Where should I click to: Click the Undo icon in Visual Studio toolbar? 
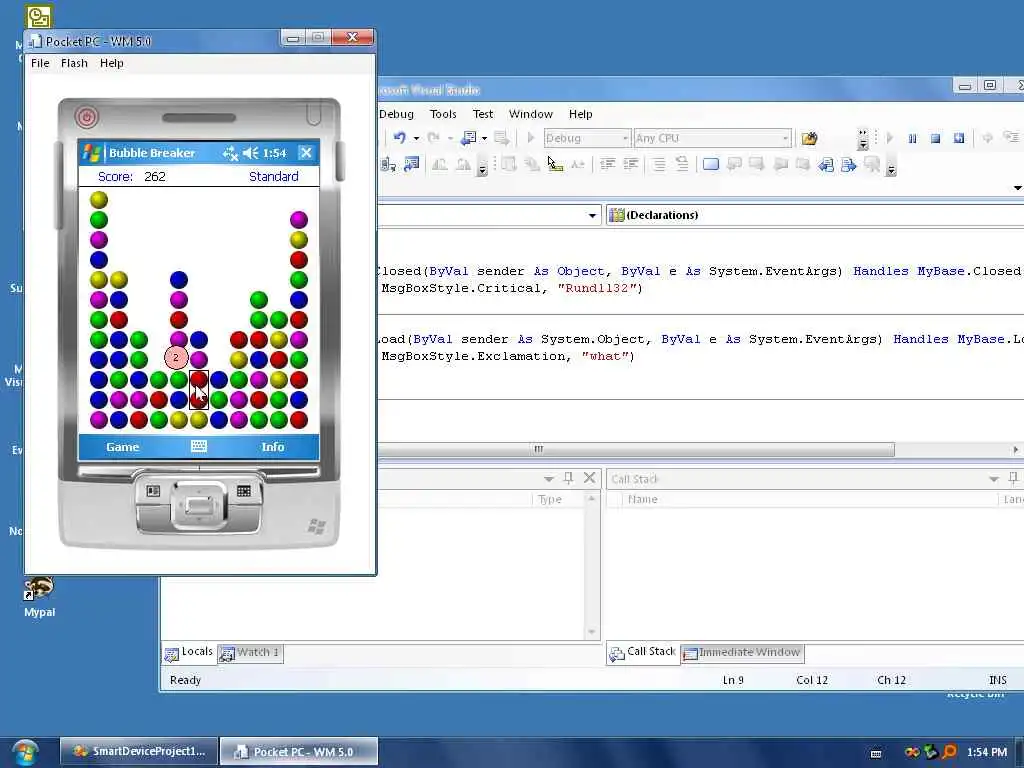399,138
